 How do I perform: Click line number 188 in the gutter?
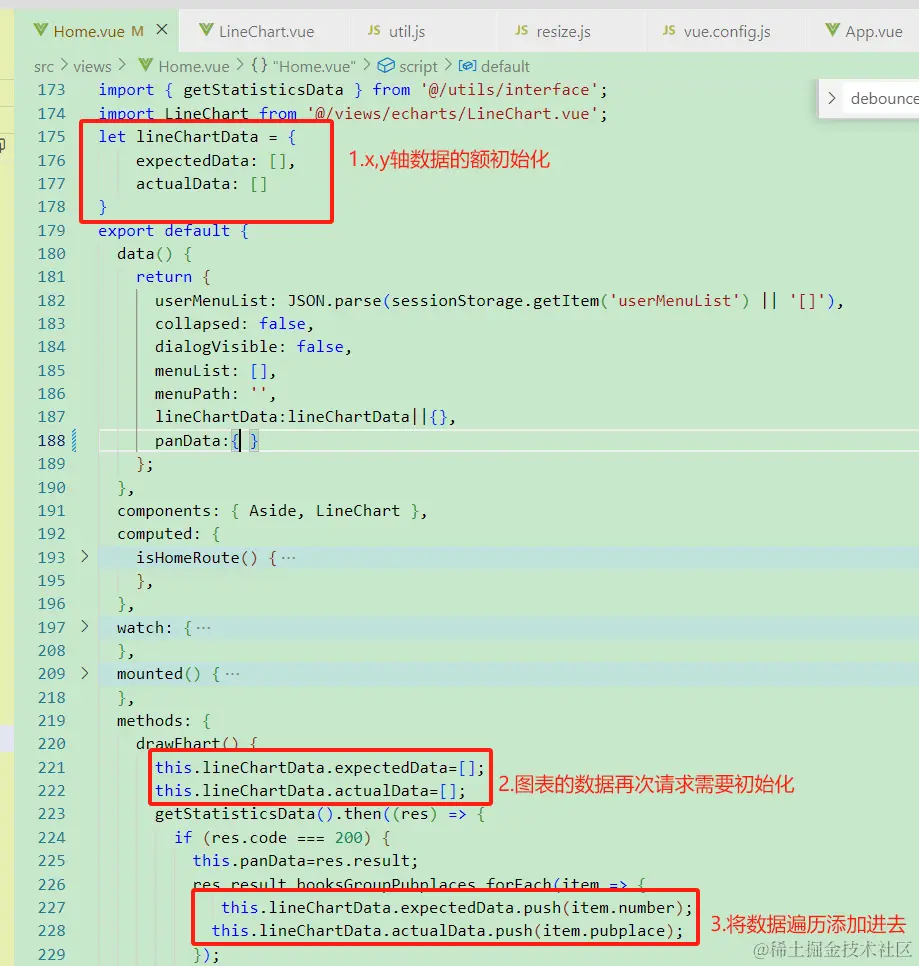pos(52,440)
